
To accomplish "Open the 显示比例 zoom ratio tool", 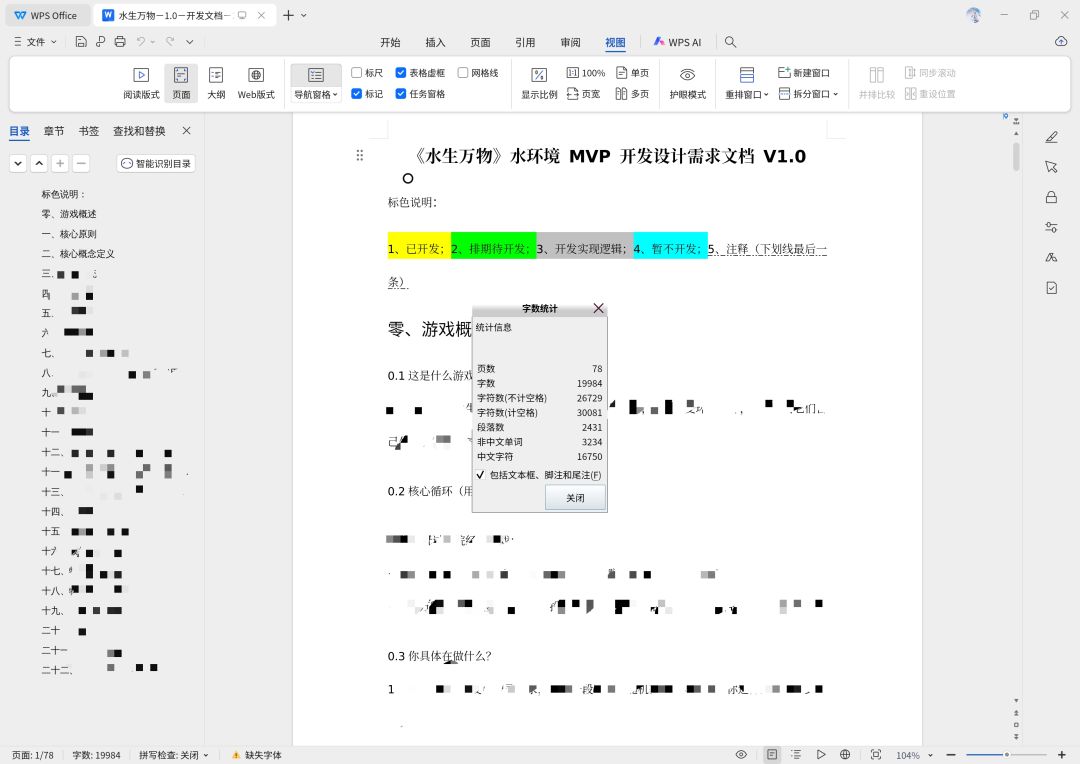I will coord(539,83).
